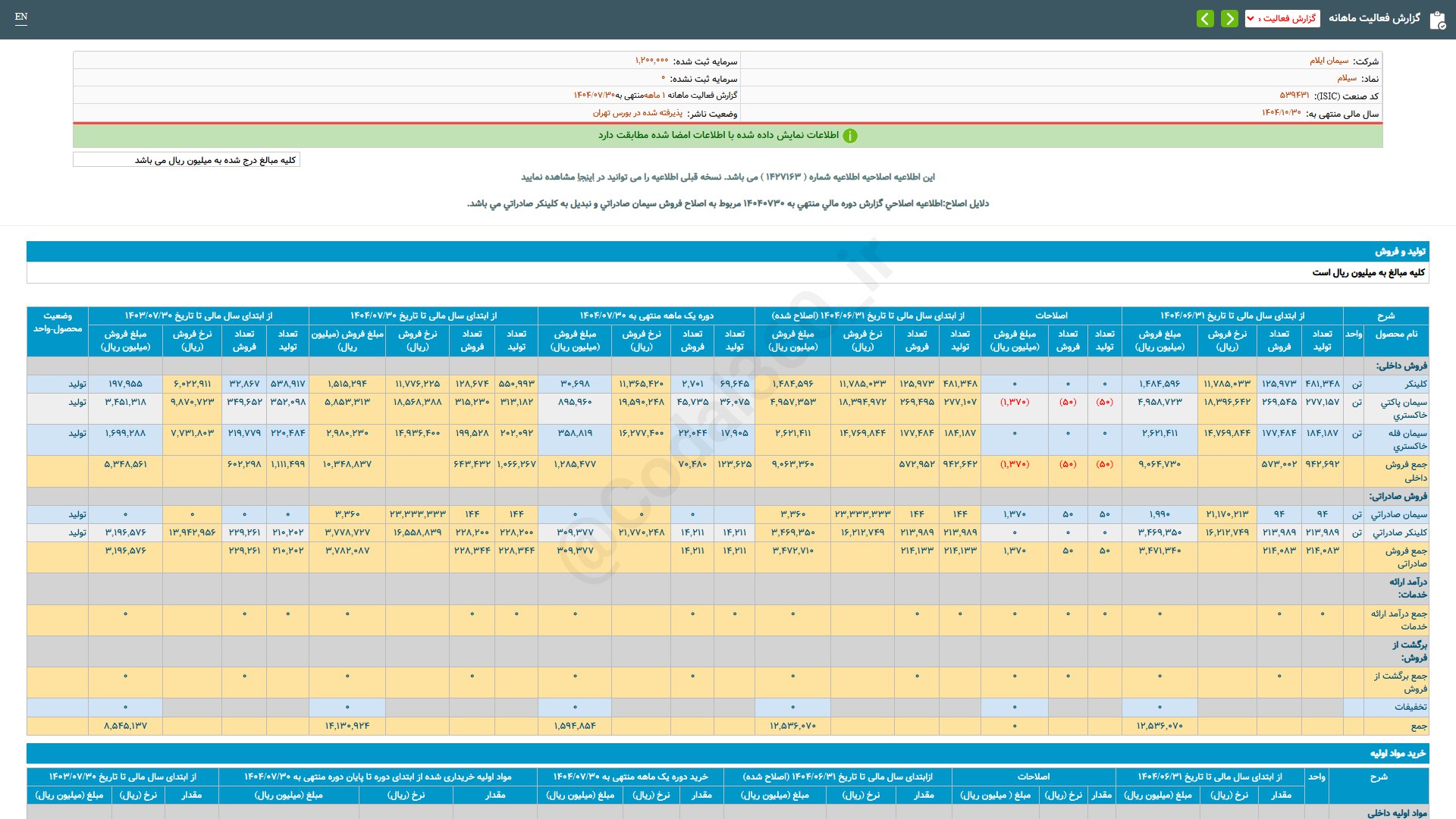Click the green info circle icon
Viewport: 1456px width, 819px height.
click(850, 136)
